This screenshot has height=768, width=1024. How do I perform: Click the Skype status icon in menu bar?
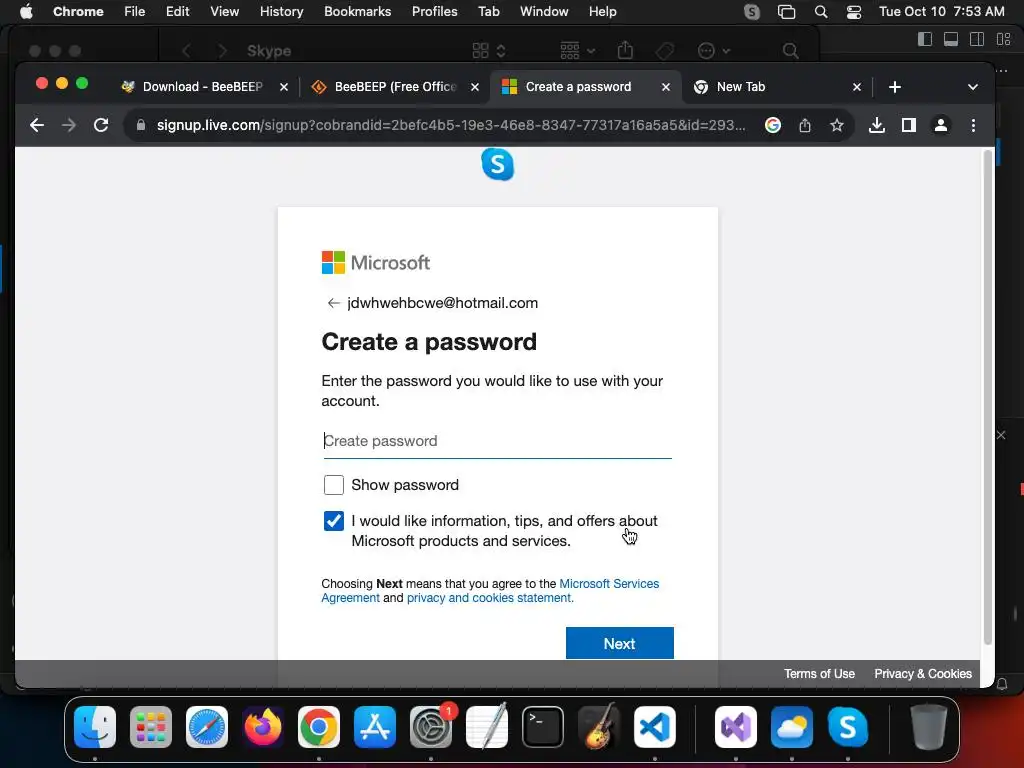(752, 12)
